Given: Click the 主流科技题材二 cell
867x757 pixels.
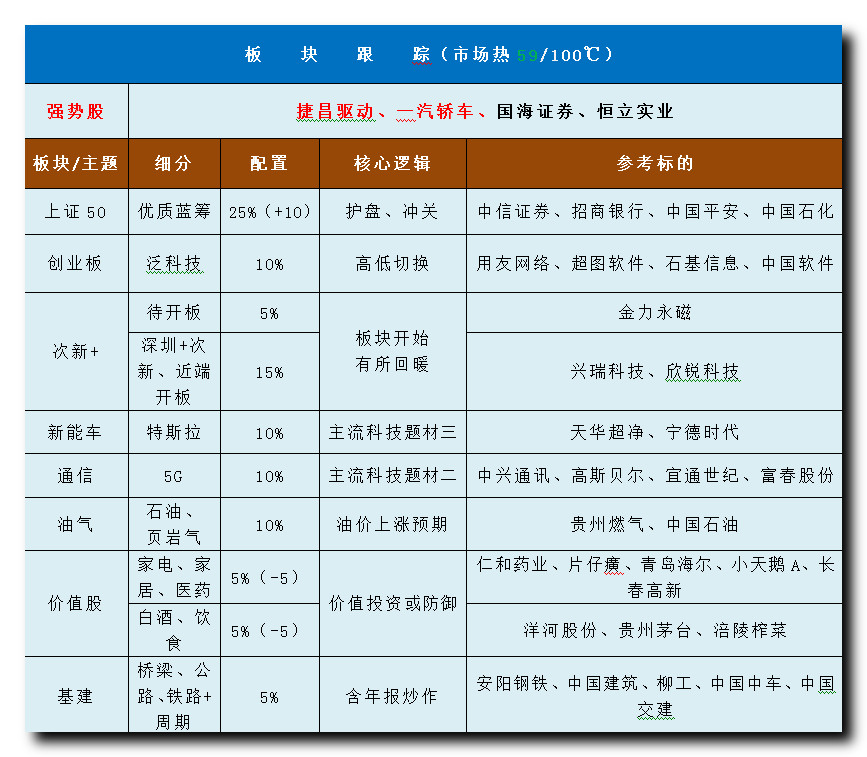Looking at the screenshot, I should (x=393, y=476).
